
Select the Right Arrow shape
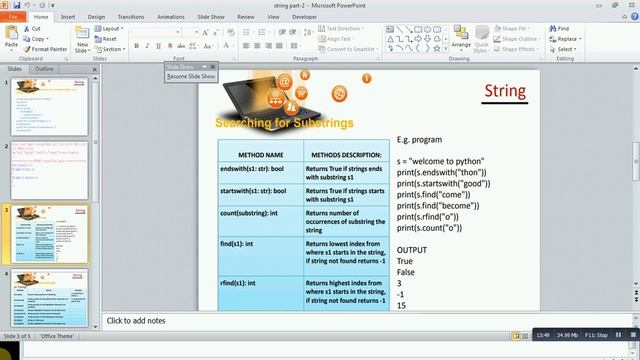click(418, 39)
